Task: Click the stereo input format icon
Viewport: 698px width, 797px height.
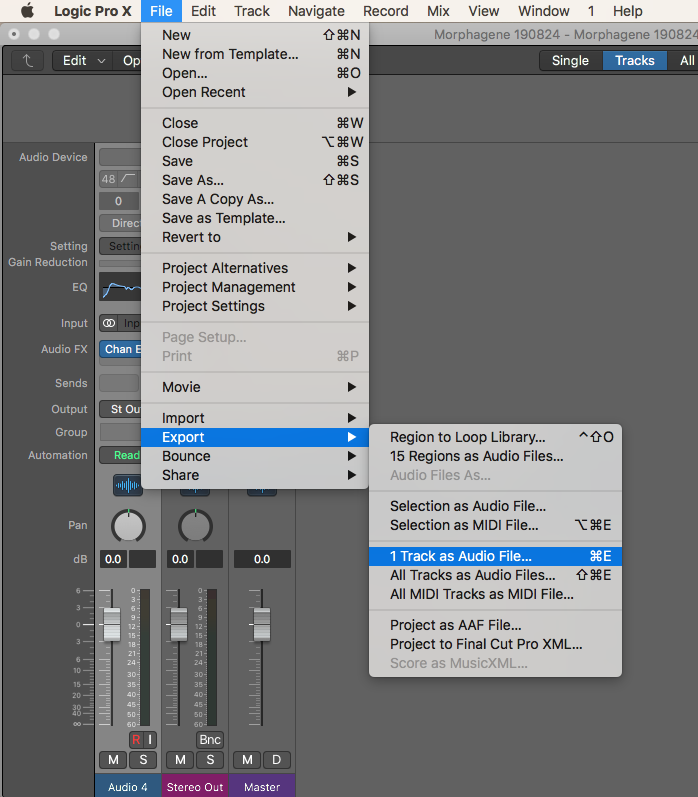Action: click(x=109, y=323)
